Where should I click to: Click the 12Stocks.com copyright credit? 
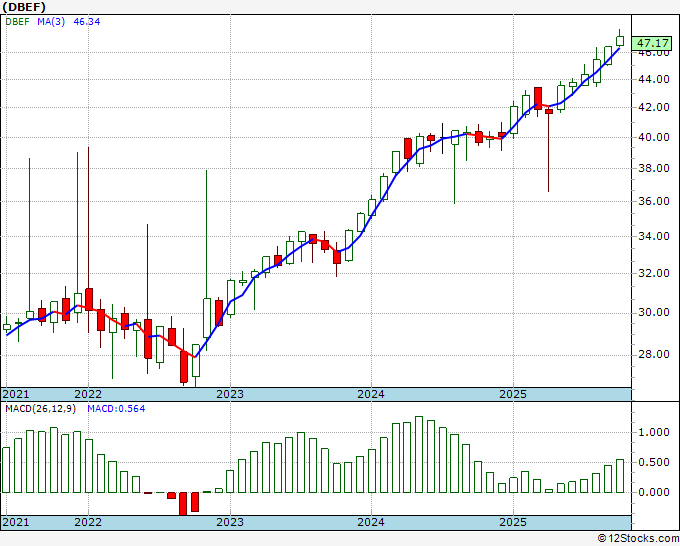(638, 539)
